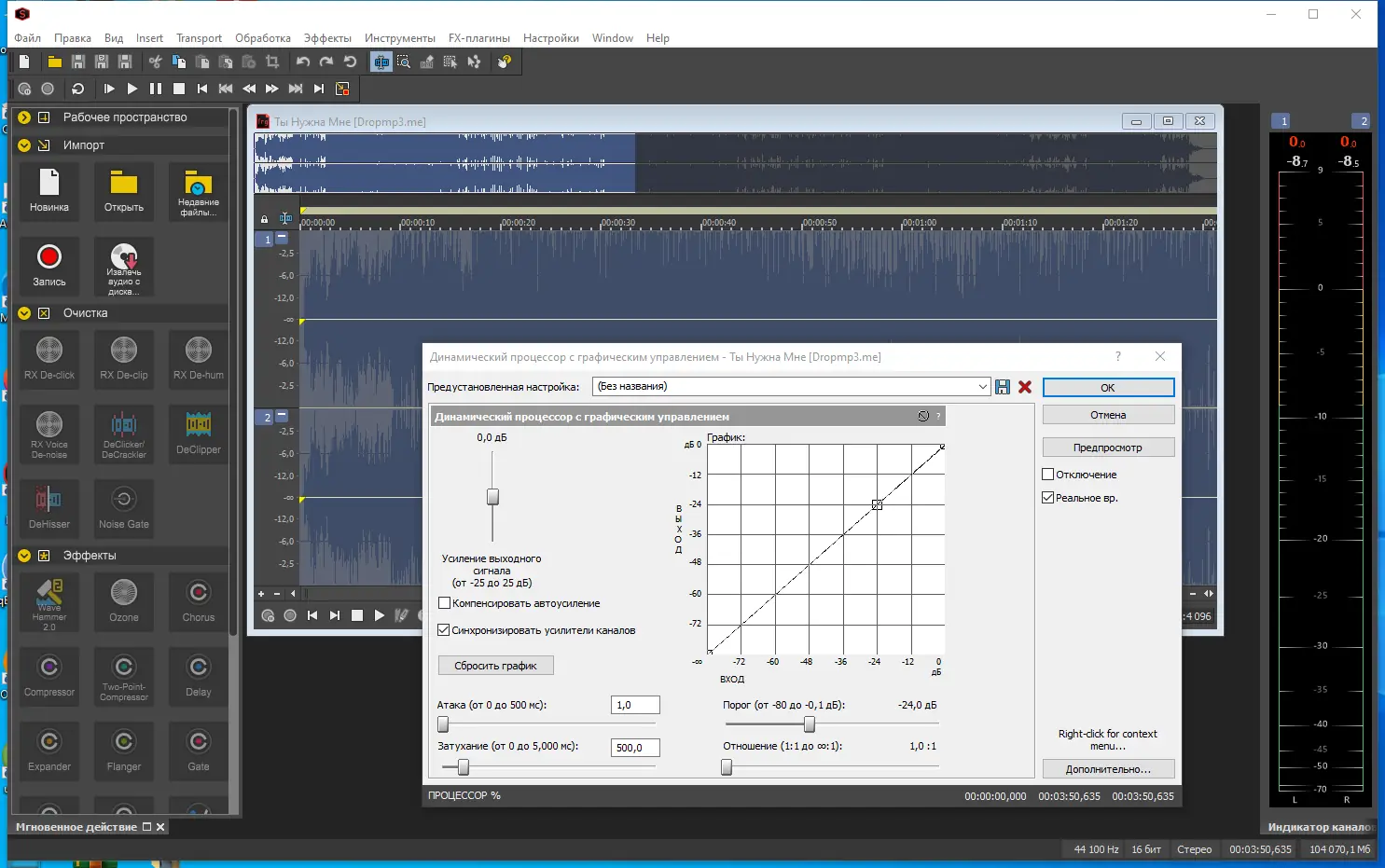This screenshot has height=868, width=1385.
Task: Delete preset with the red X icon
Action: pos(1025,387)
